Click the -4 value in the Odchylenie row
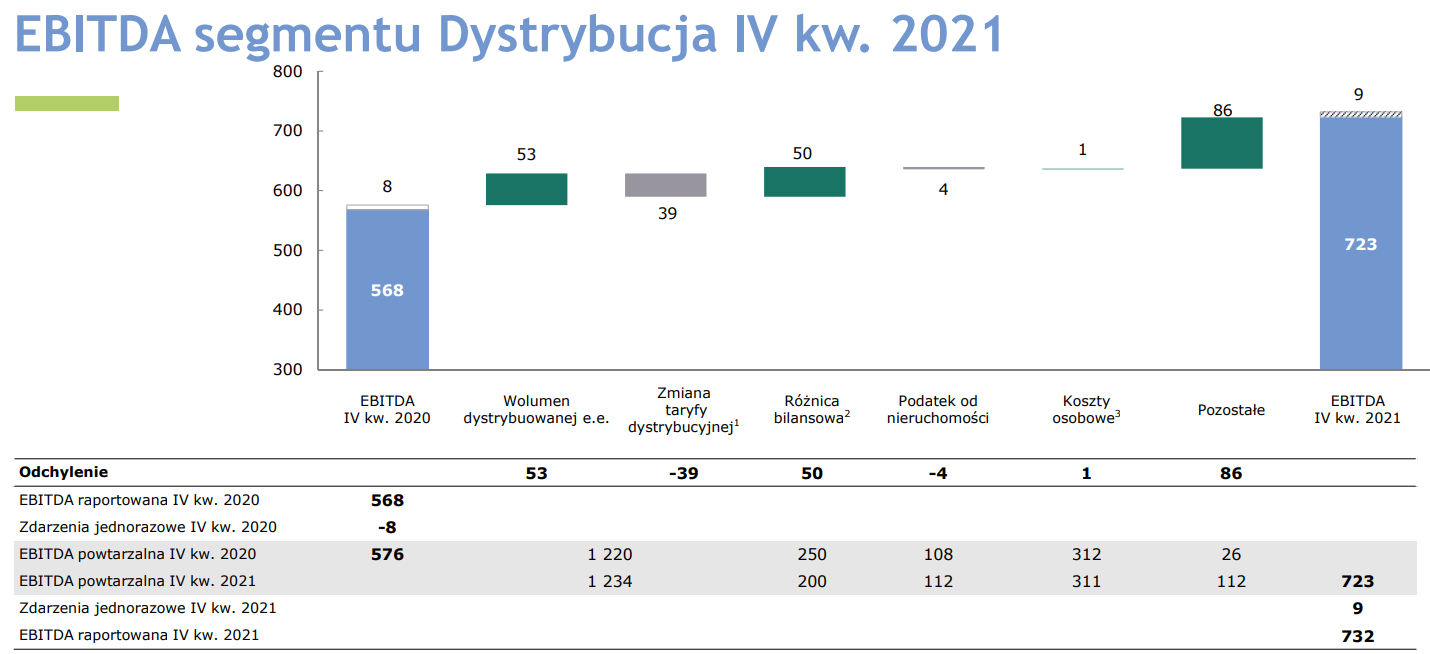The width and height of the screenshot is (1430, 654). click(937, 473)
